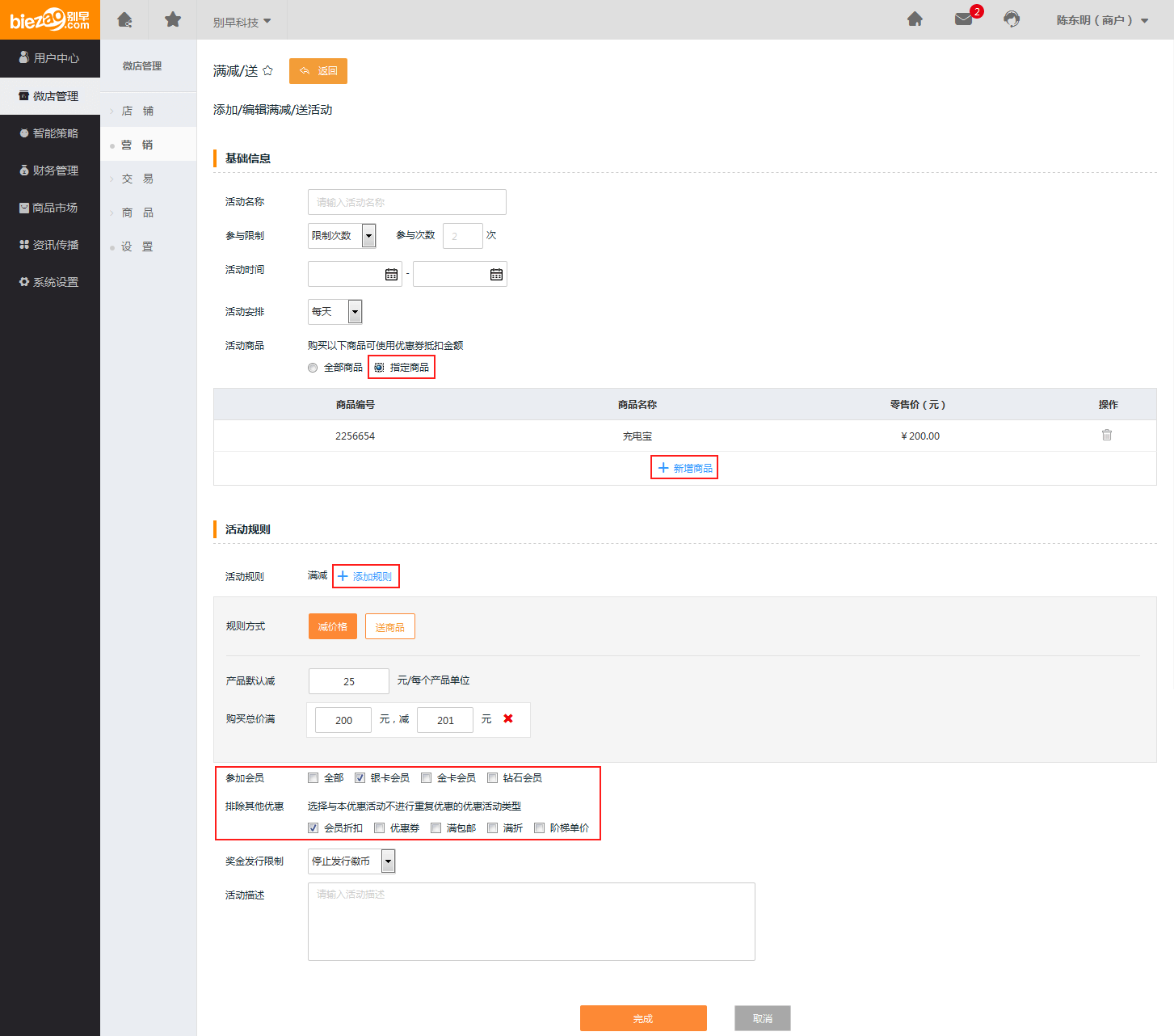Click the home icon in top-right header
The image size is (1174, 1036).
click(915, 19)
